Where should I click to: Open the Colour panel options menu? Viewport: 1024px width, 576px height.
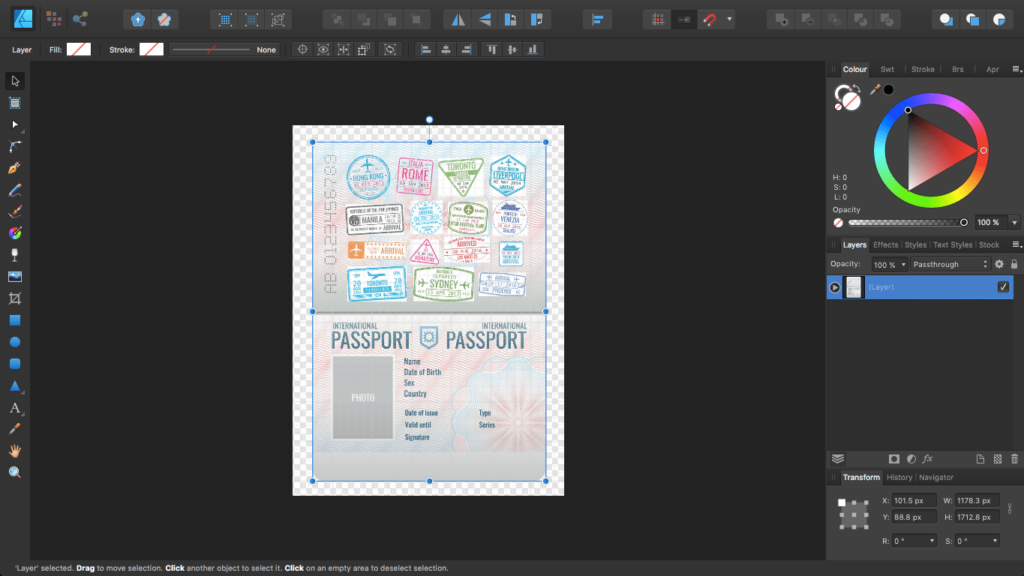[1016, 69]
